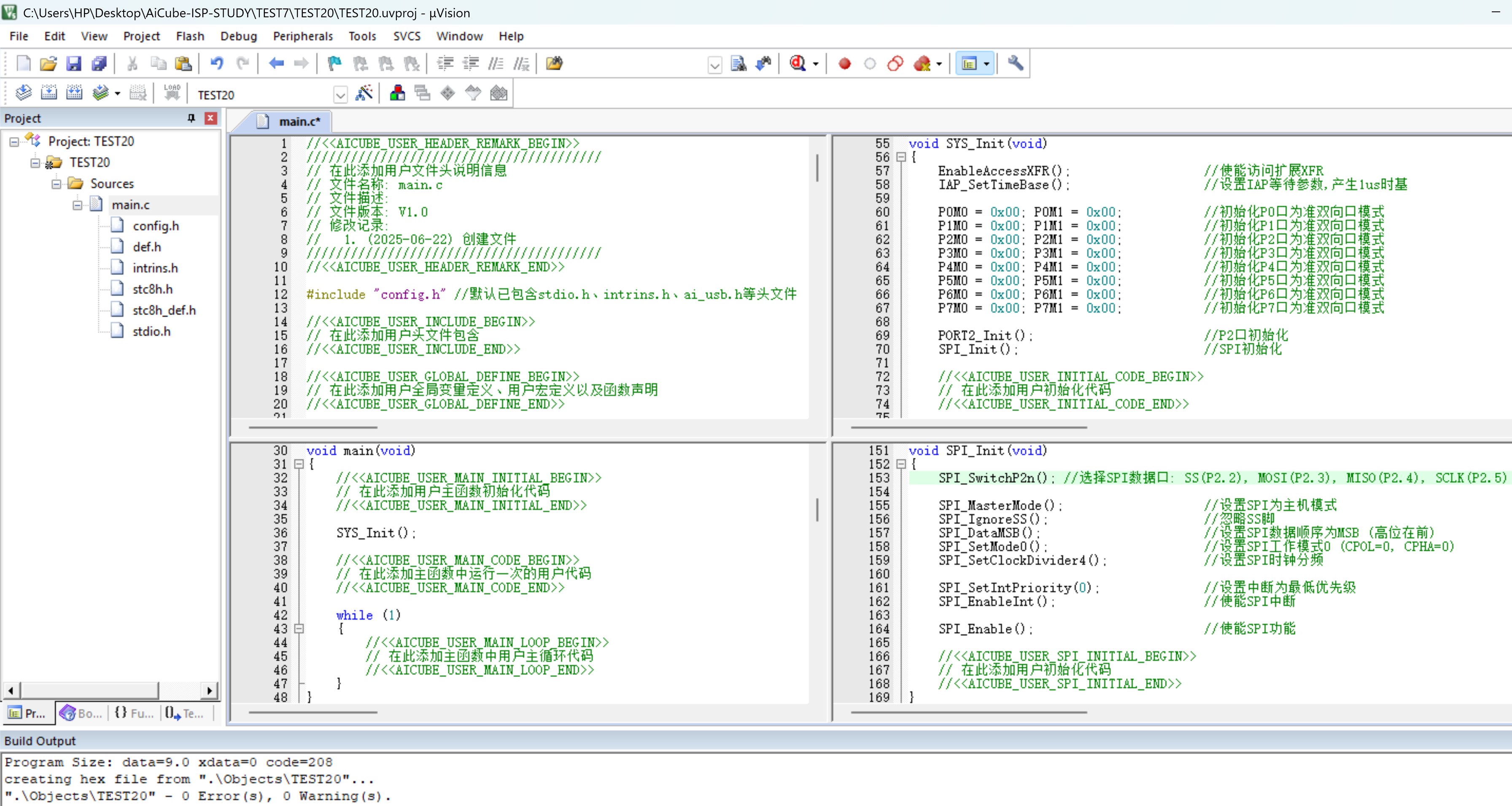
Task: Download to flash LOAD icon
Action: [172, 93]
